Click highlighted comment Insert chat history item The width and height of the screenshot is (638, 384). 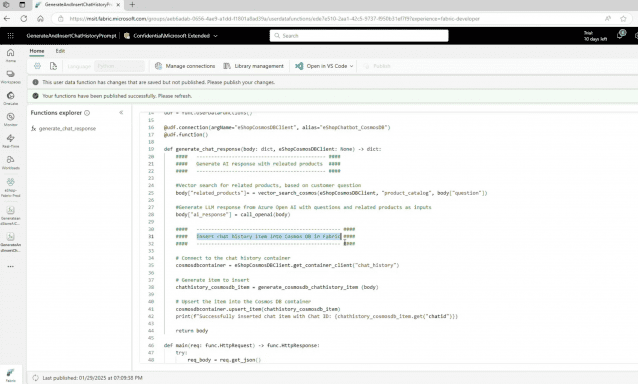pyautogui.click(x=269, y=236)
